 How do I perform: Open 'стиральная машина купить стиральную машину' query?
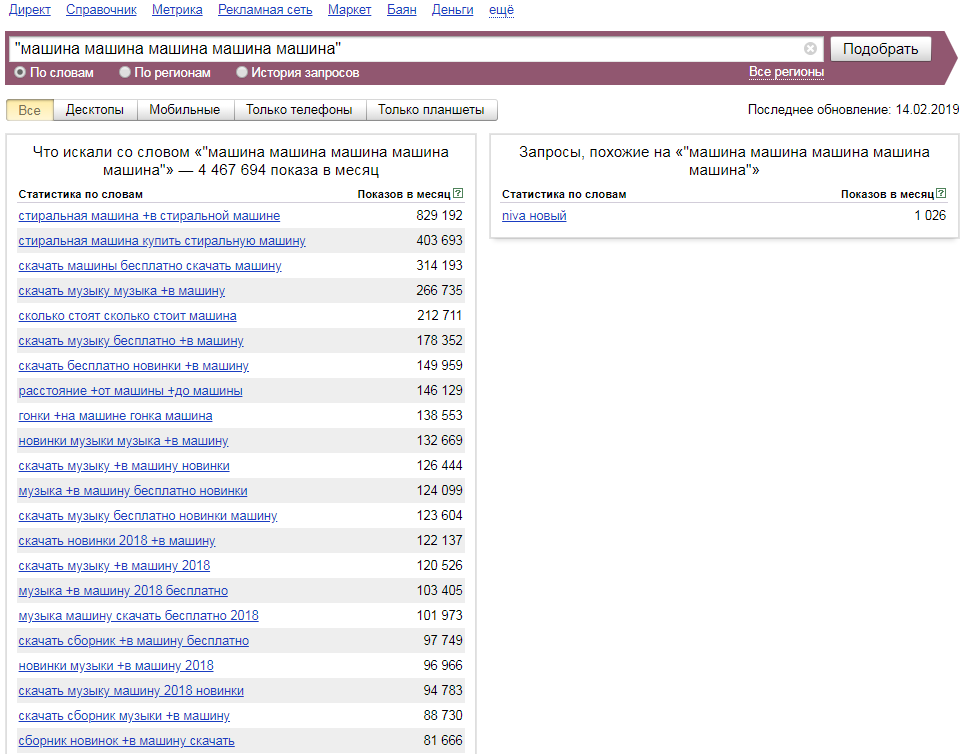[162, 241]
